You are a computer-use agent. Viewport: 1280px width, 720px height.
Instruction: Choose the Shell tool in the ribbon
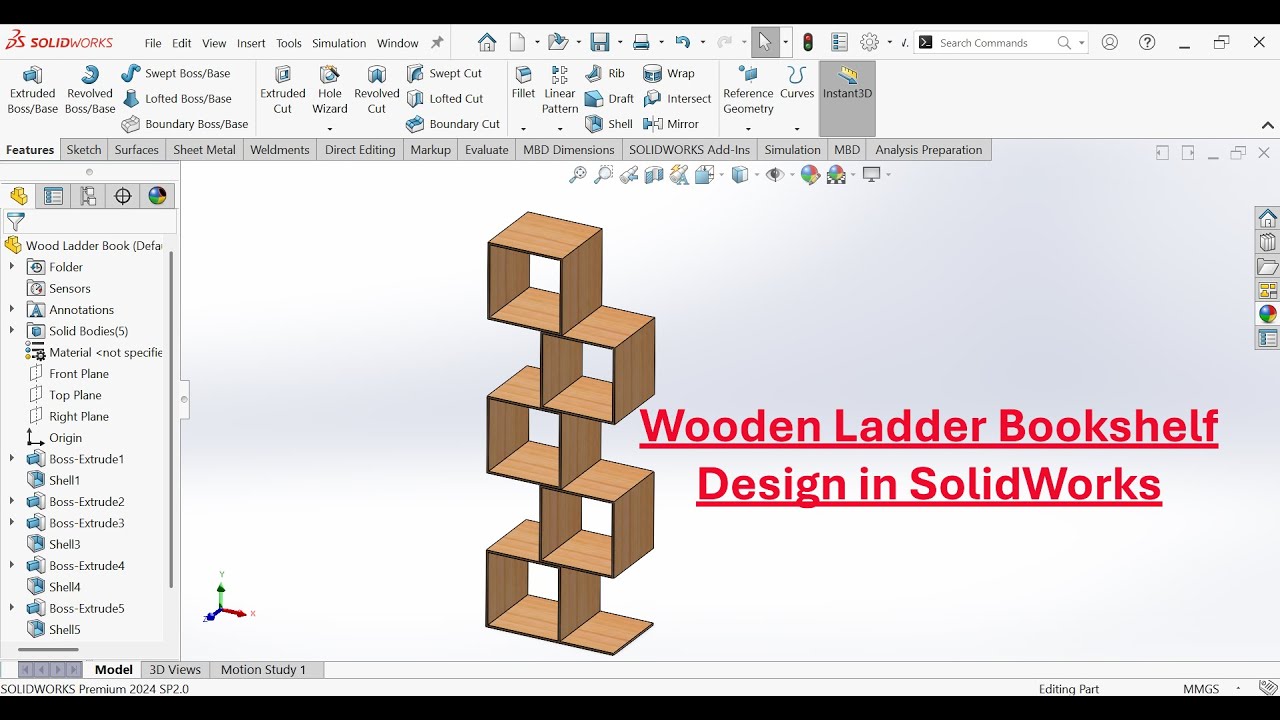[609, 124]
